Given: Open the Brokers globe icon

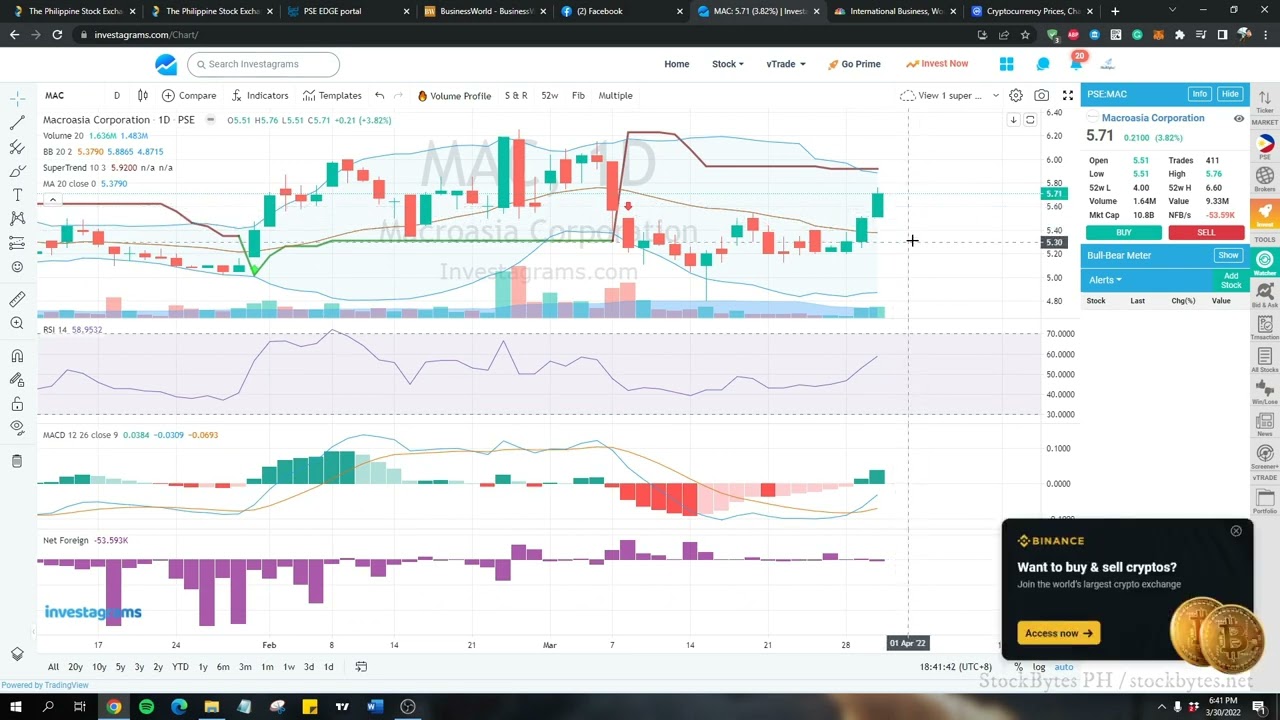Looking at the screenshot, I should click(x=1265, y=179).
